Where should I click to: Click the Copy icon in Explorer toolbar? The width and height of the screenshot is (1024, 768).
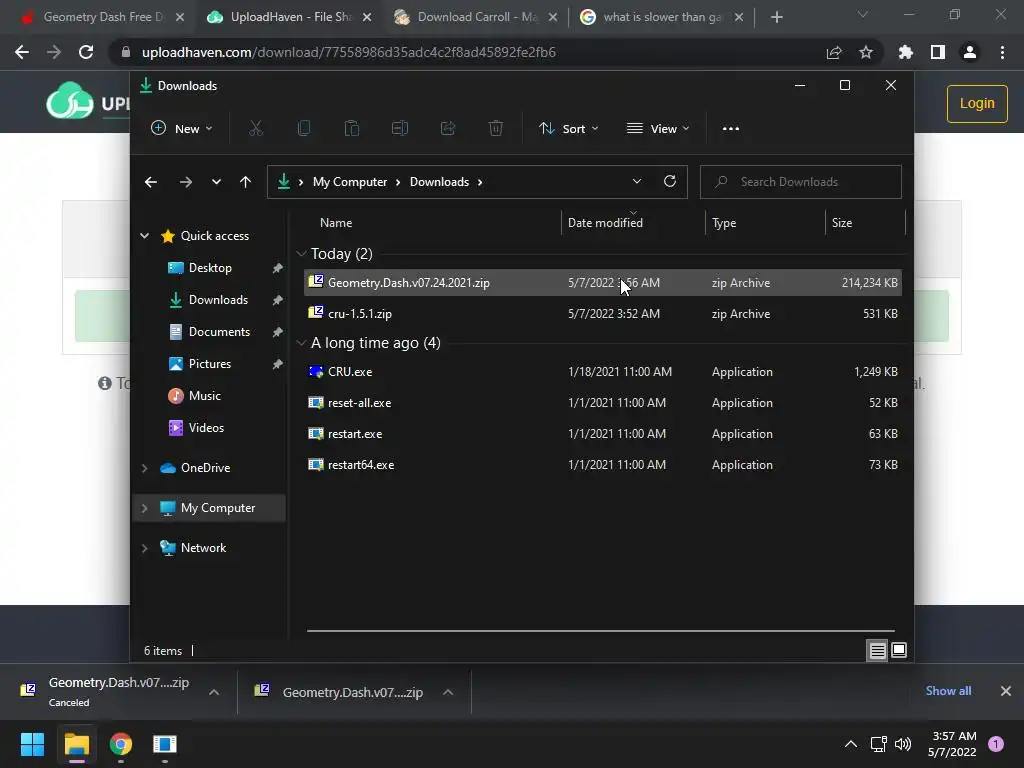coord(304,129)
